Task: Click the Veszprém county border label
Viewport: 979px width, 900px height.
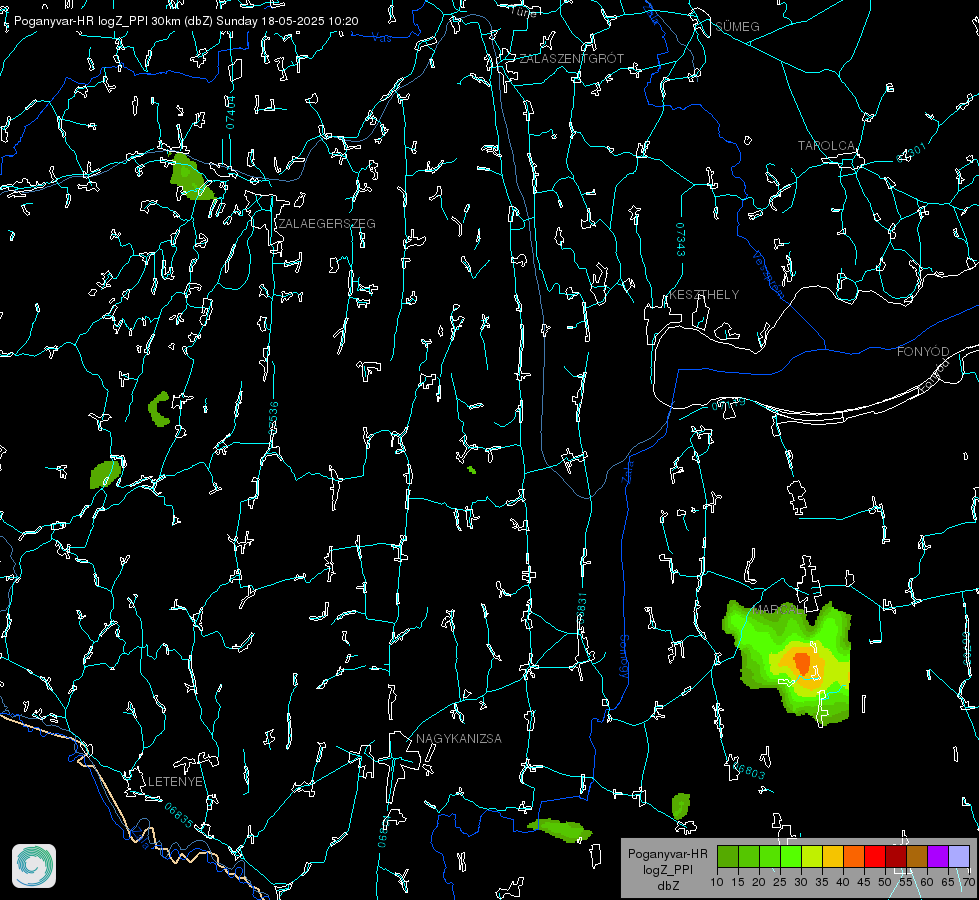Action: point(769,275)
